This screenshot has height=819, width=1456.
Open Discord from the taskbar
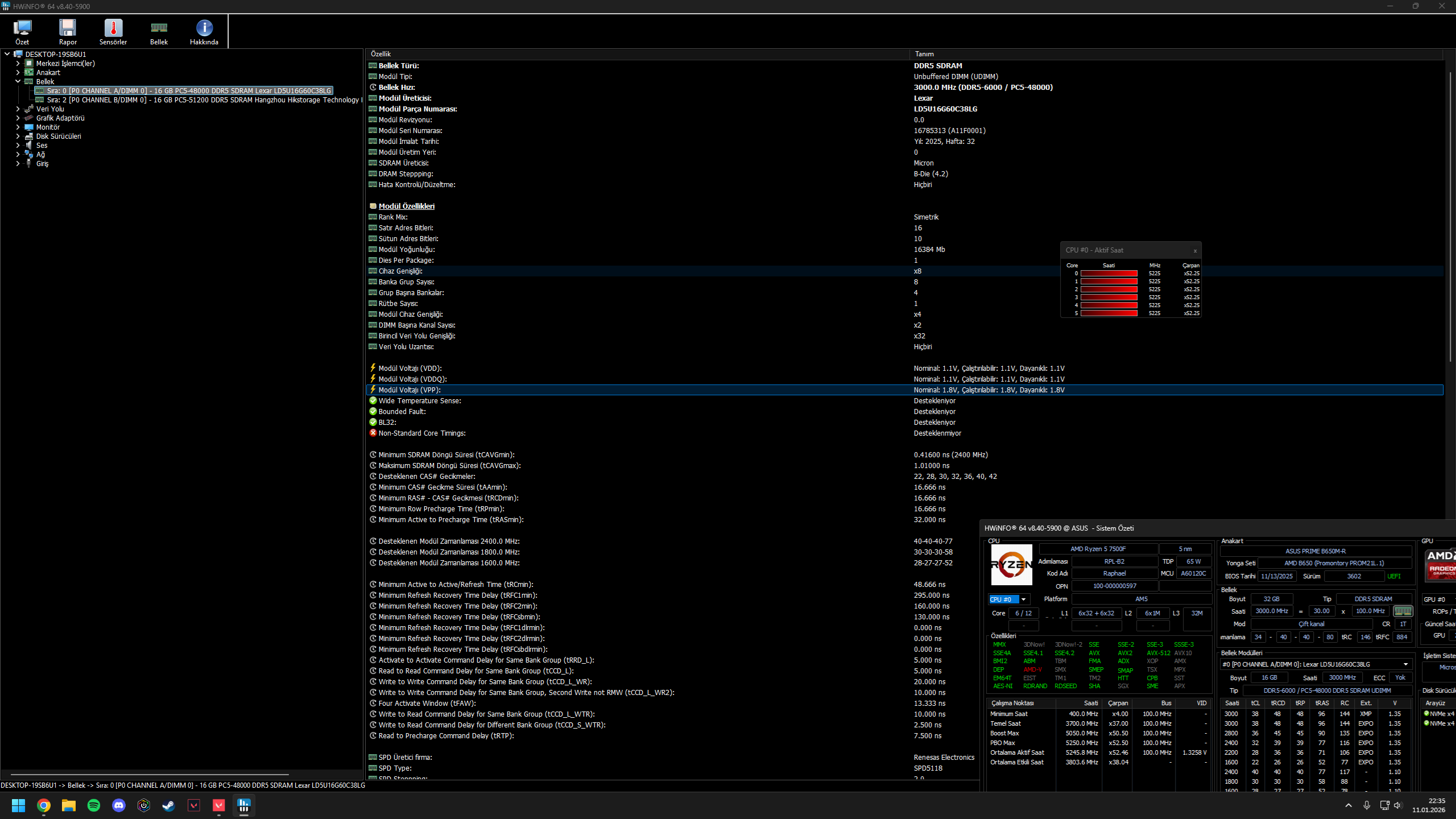click(119, 805)
